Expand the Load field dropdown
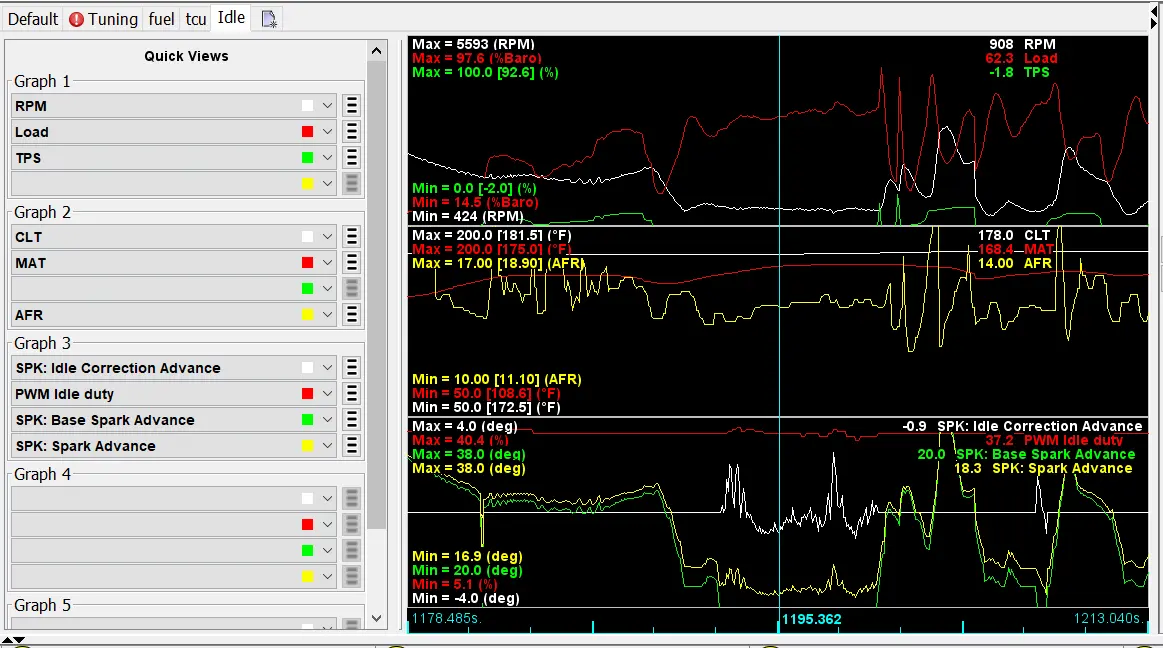The image size is (1163, 648). click(x=327, y=132)
